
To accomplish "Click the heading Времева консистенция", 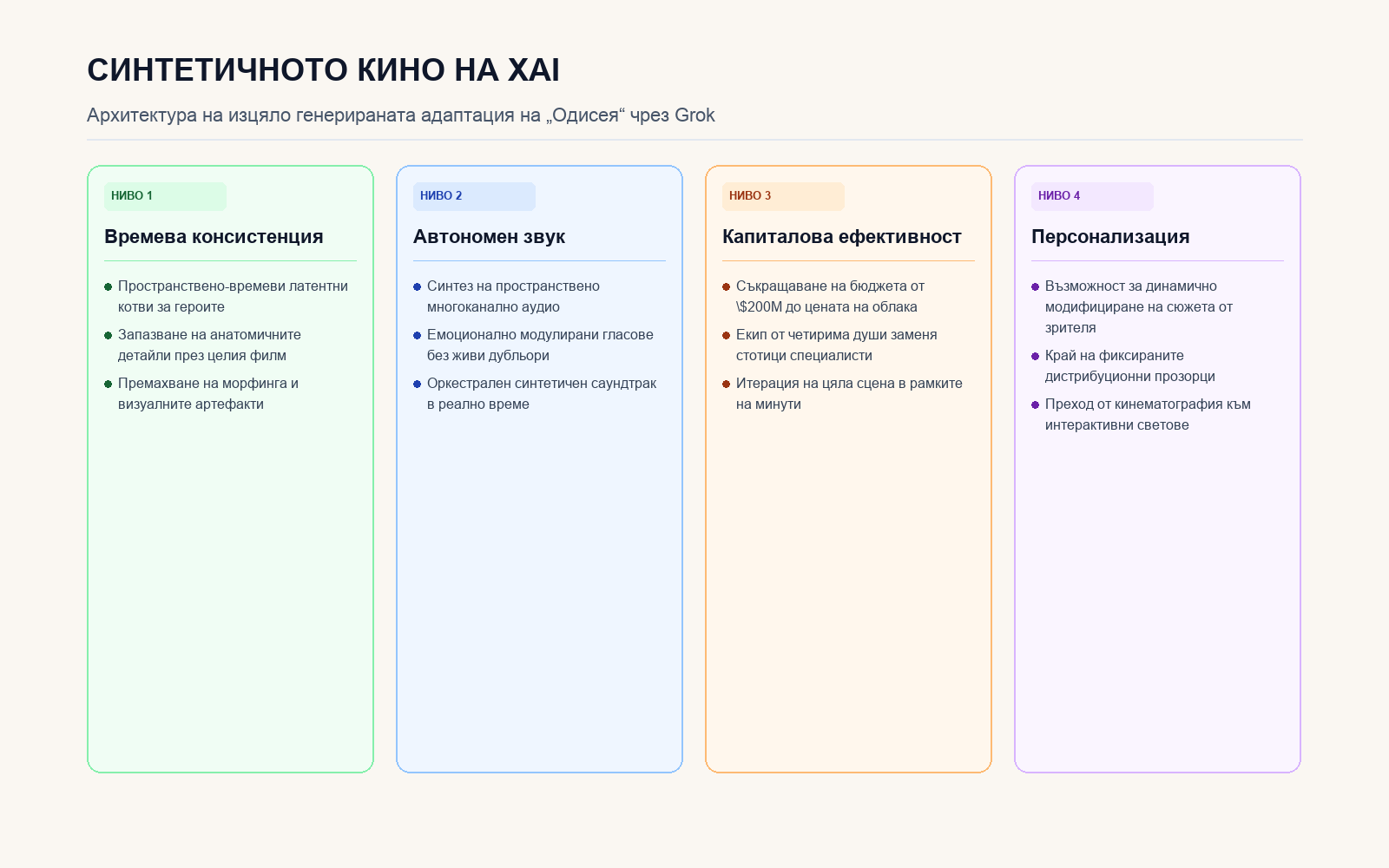I will pyautogui.click(x=214, y=237).
